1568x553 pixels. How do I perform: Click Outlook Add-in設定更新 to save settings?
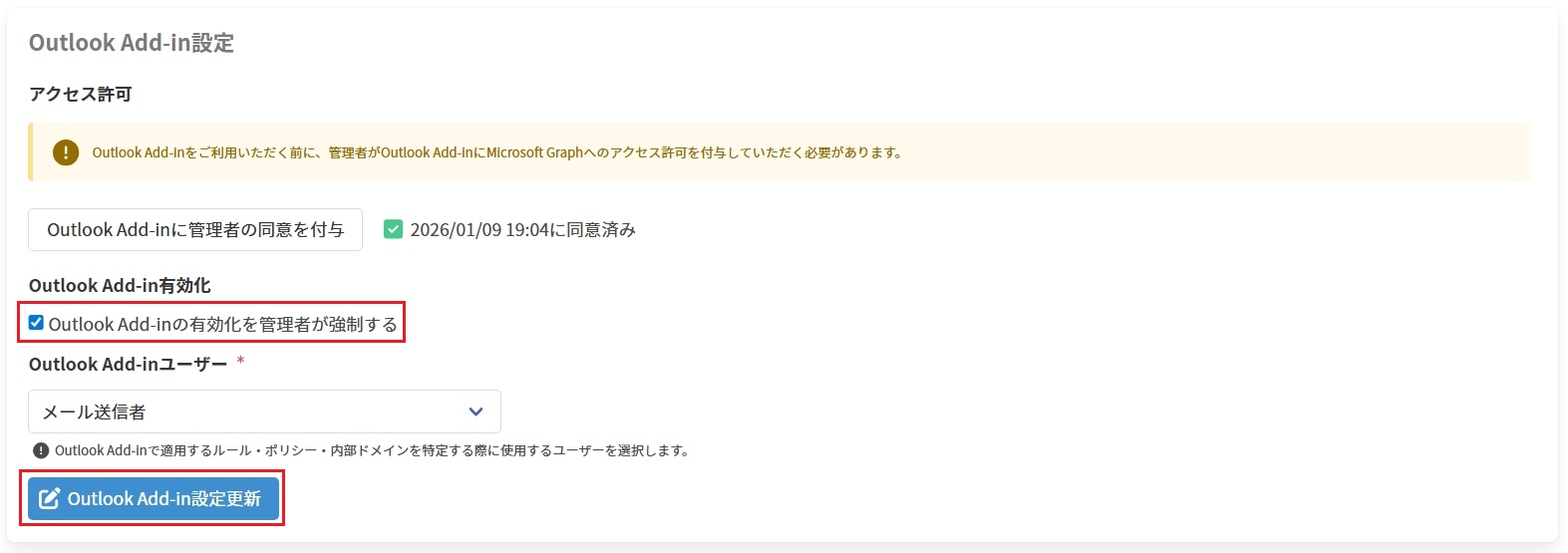coord(153,498)
